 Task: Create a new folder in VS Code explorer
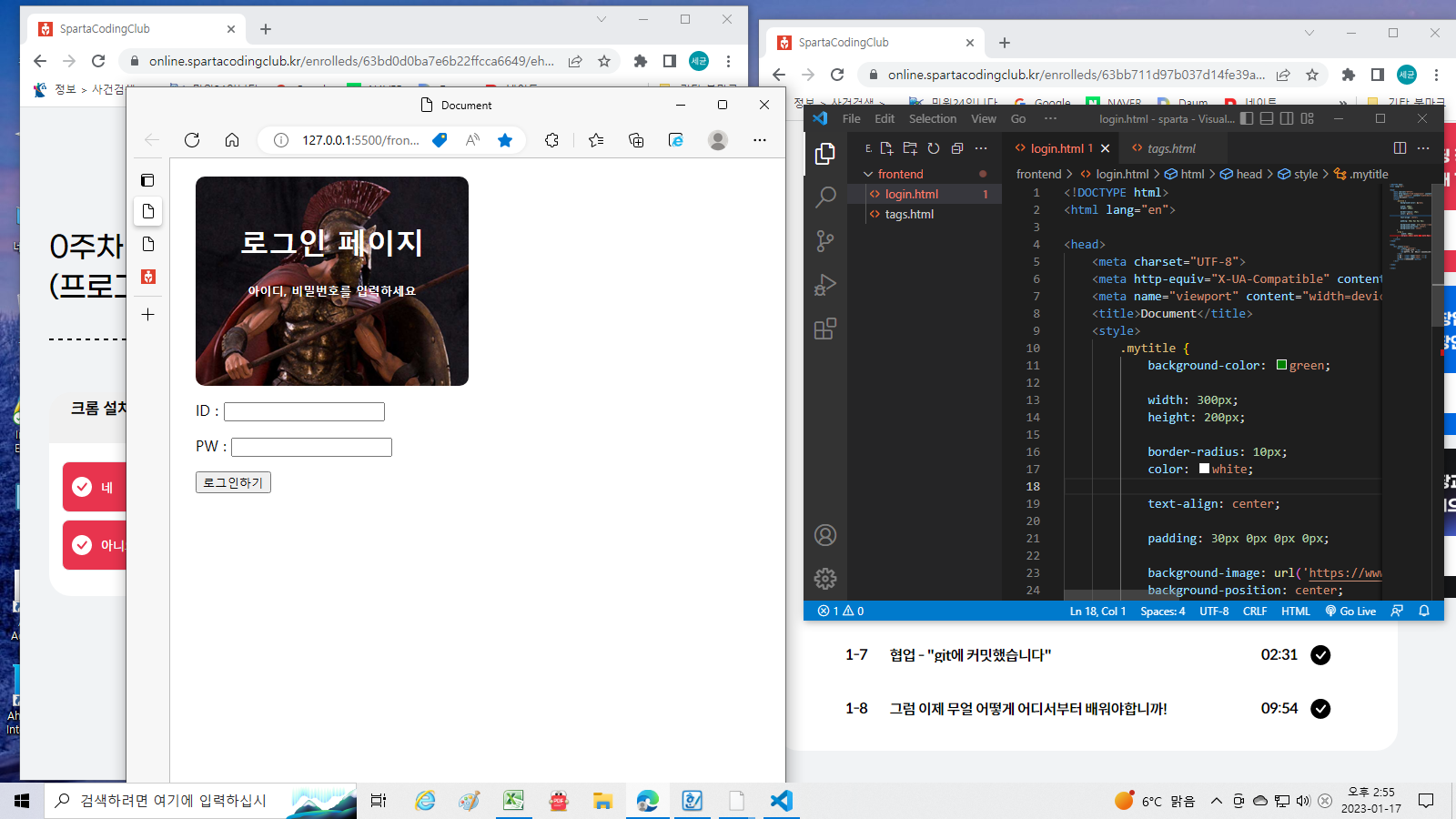click(x=910, y=148)
